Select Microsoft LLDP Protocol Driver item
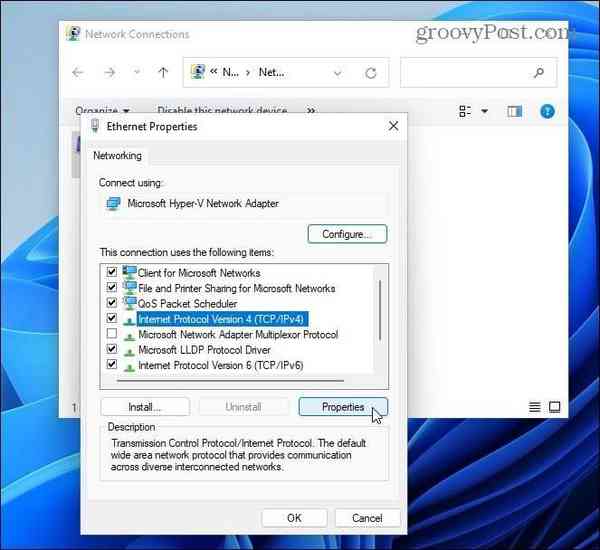Viewport: 600px width, 550px height. pyautogui.click(x=204, y=350)
